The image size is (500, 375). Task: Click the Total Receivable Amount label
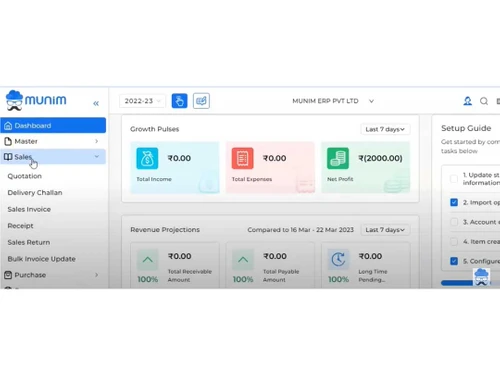click(190, 276)
